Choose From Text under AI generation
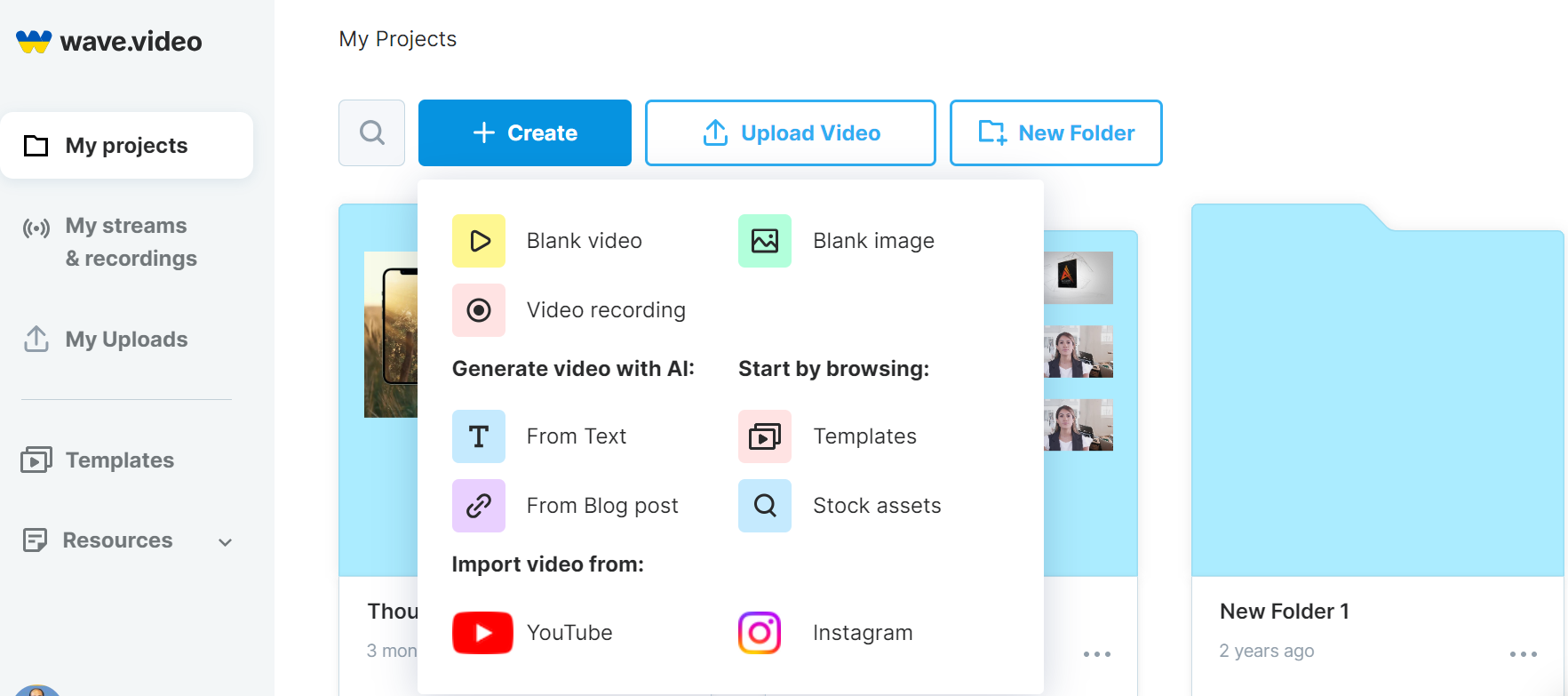Viewport: 1568px width, 696px height. (x=577, y=436)
